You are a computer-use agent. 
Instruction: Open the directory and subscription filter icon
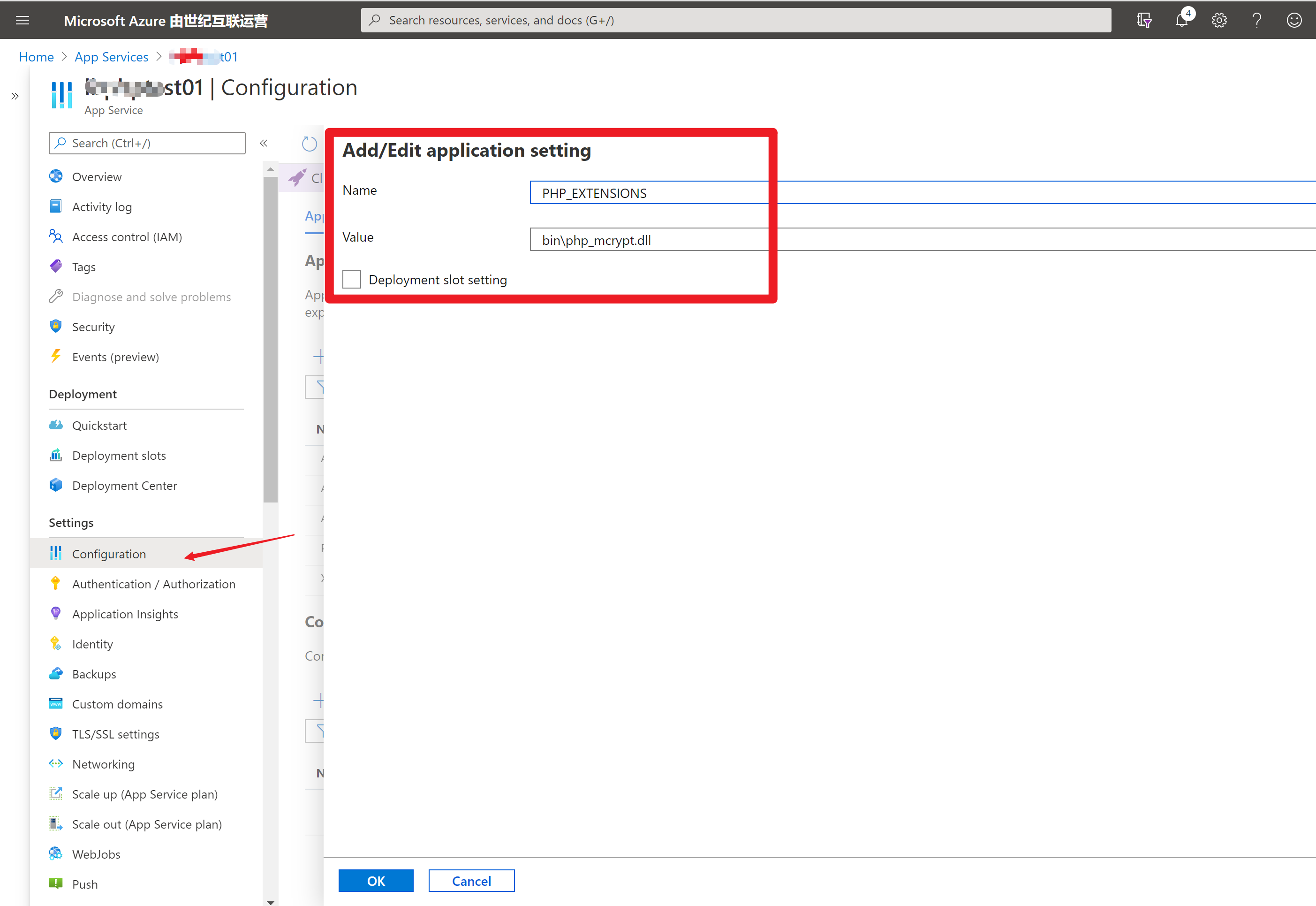tap(1144, 21)
